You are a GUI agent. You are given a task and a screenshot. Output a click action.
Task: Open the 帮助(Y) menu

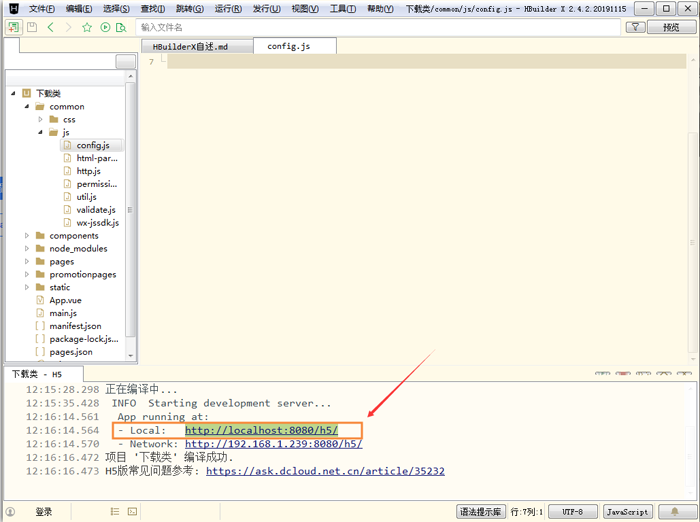click(380, 9)
